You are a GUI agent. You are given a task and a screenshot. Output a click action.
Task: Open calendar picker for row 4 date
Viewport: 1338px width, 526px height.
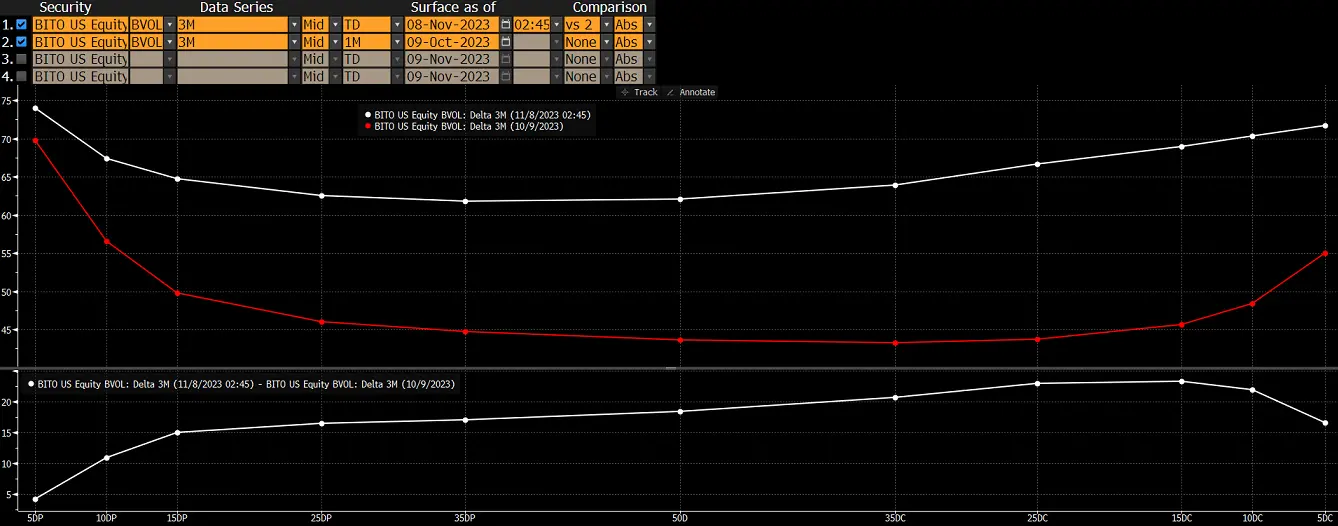(506, 76)
